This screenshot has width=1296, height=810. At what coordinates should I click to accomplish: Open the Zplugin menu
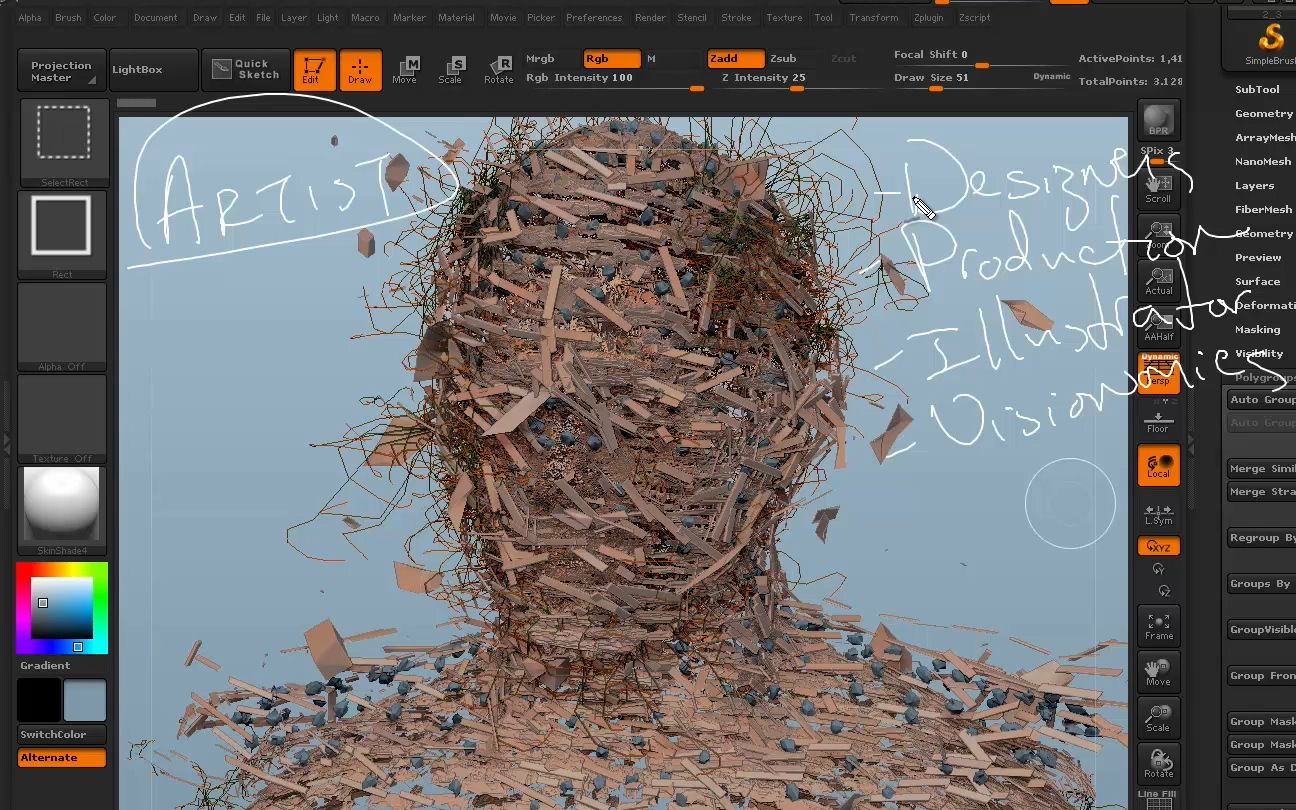pyautogui.click(x=928, y=17)
